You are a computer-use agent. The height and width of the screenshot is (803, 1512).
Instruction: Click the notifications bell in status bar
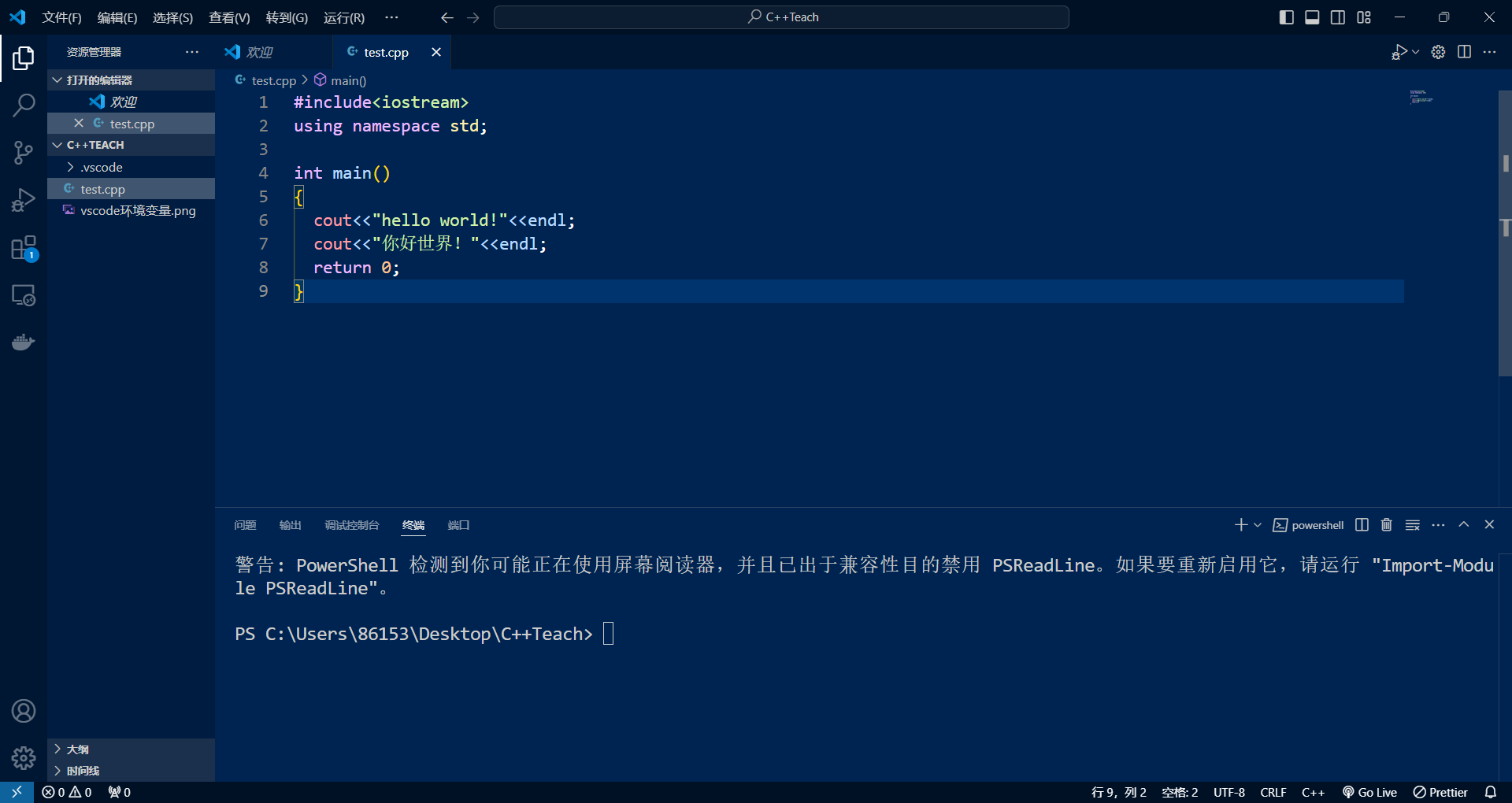click(x=1490, y=792)
